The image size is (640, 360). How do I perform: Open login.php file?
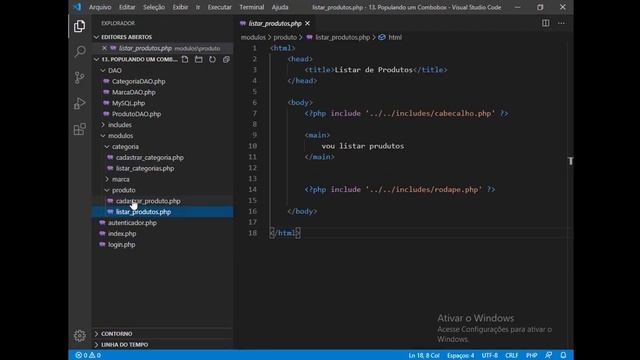tap(121, 245)
